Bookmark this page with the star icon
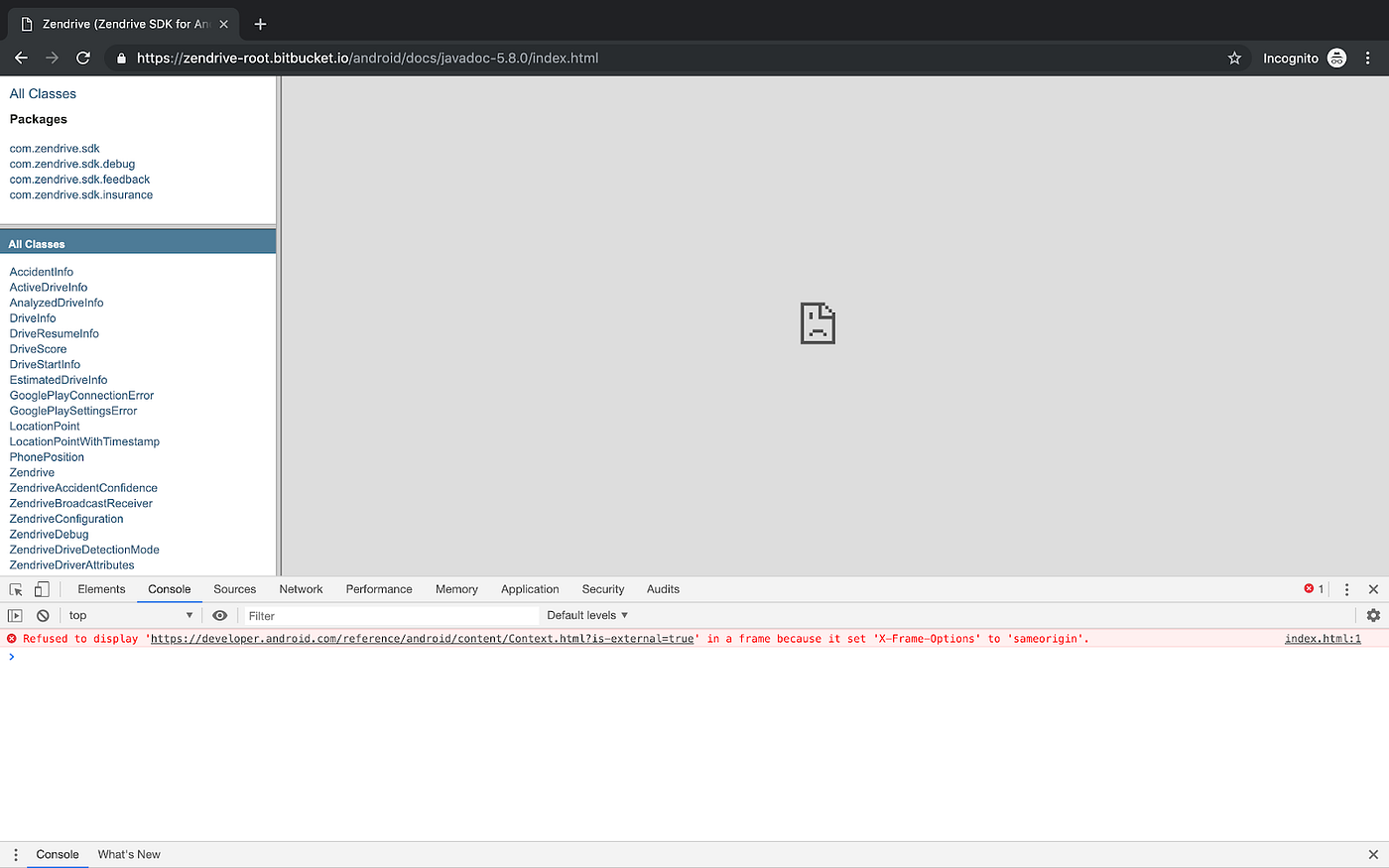Image resolution: width=1389 pixels, height=868 pixels. tap(1234, 58)
